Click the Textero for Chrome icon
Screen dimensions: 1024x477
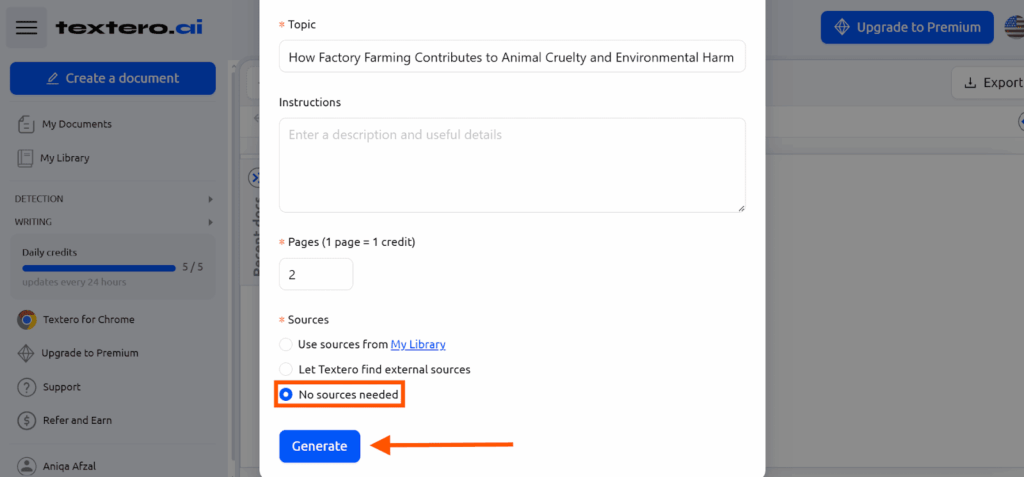click(x=26, y=320)
